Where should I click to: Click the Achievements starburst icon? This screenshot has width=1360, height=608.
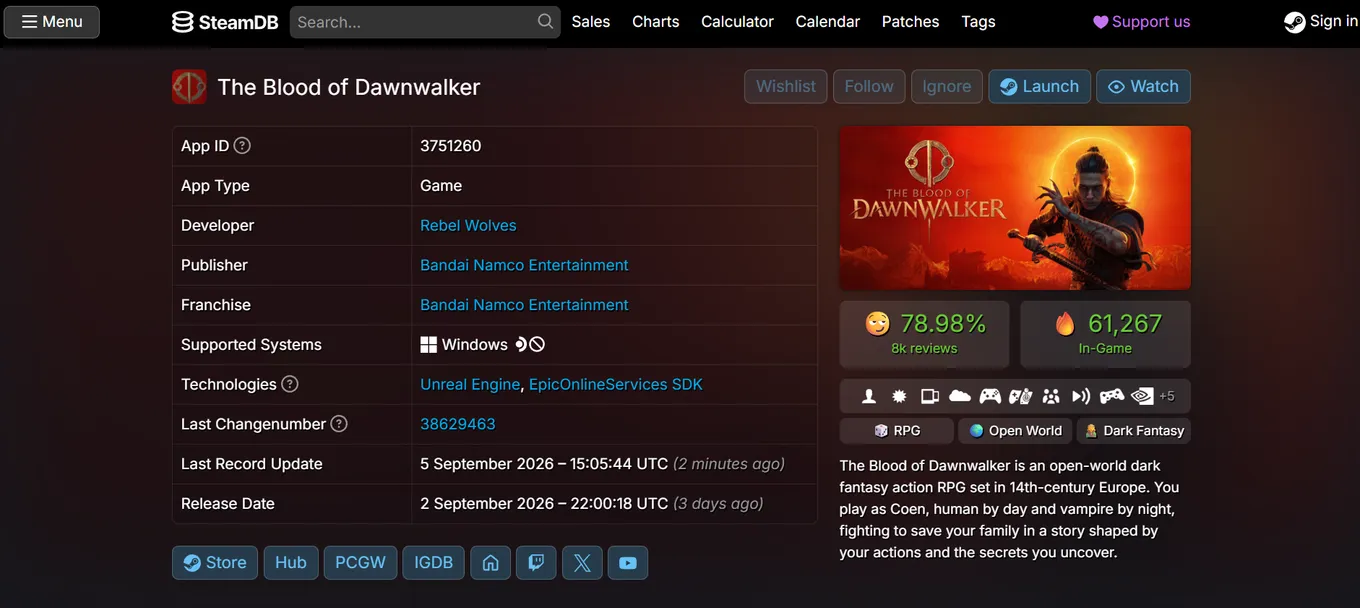[899, 396]
